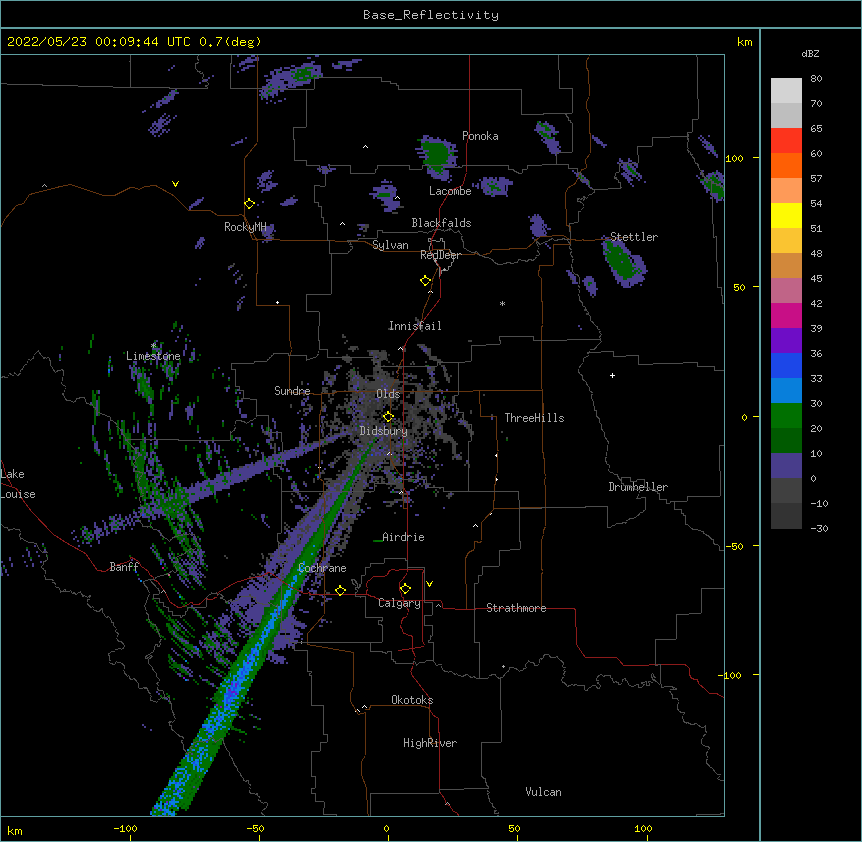Select the yellow diamond between Olds and Didsbury
Viewport: 862px width, 842px height.
pos(388,416)
